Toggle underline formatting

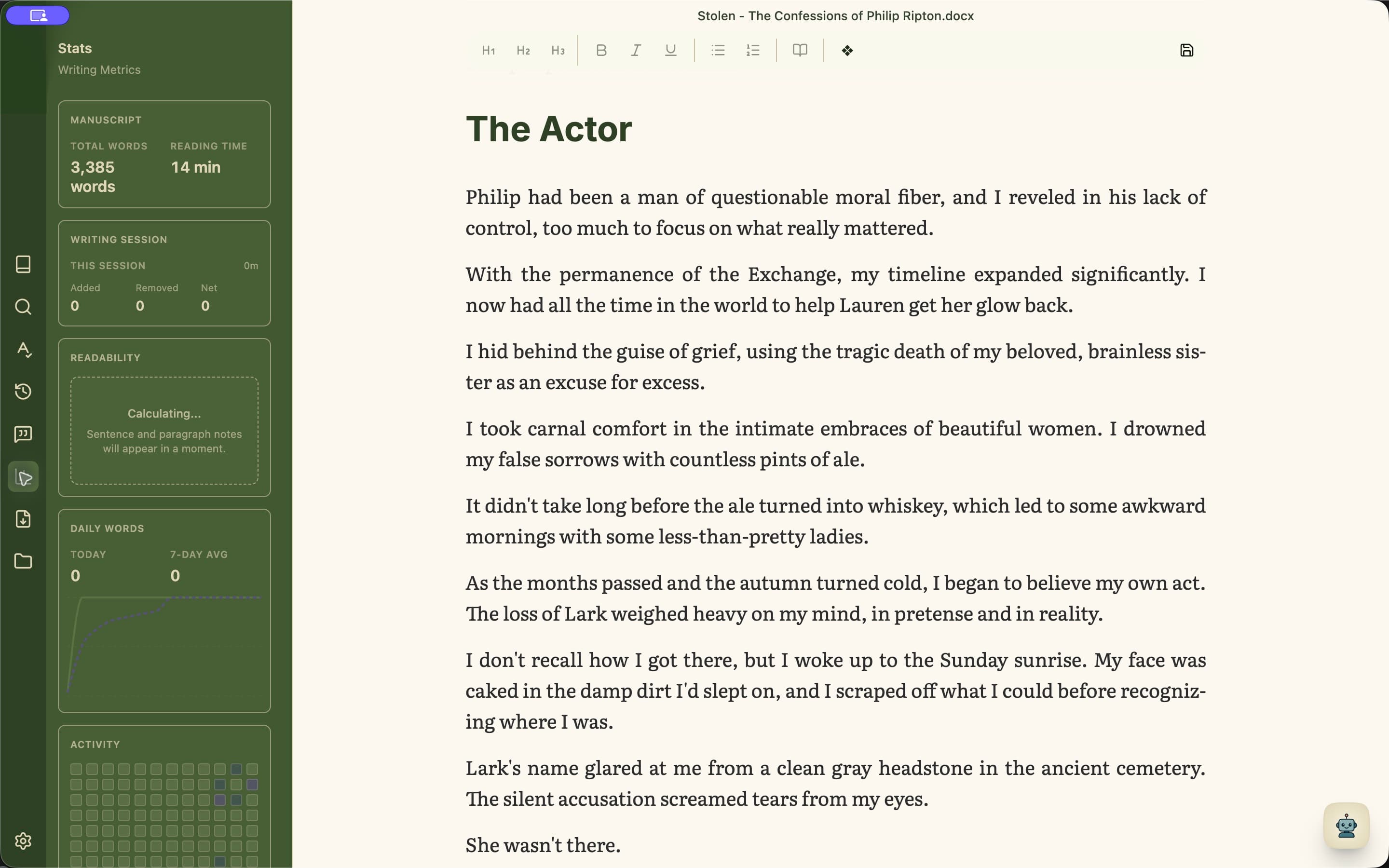pos(670,51)
